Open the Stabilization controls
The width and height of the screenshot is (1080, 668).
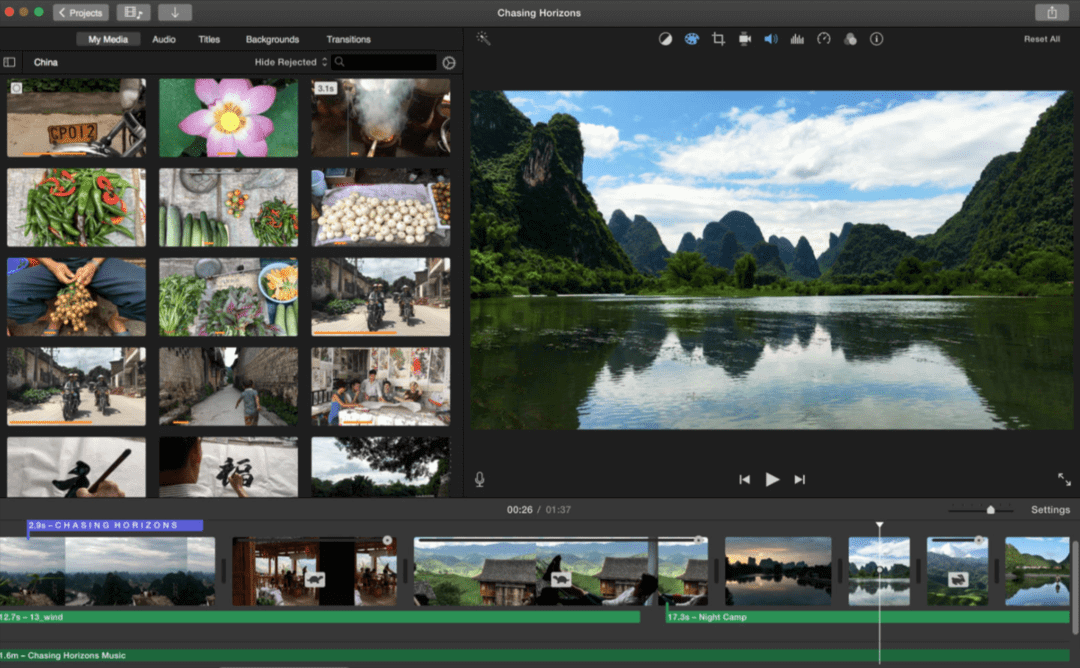(744, 39)
